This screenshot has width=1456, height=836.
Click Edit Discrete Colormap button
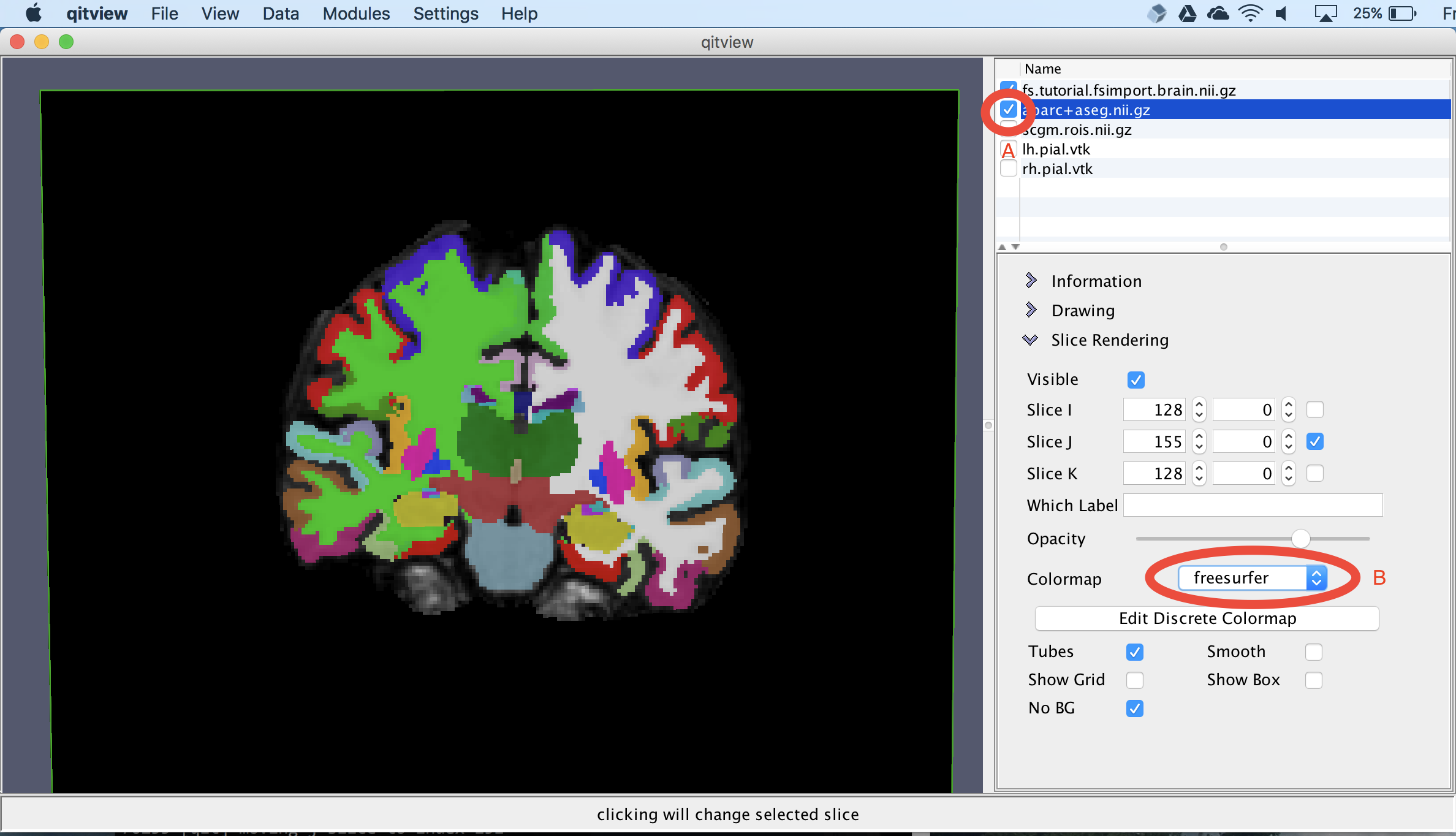pos(1207,618)
